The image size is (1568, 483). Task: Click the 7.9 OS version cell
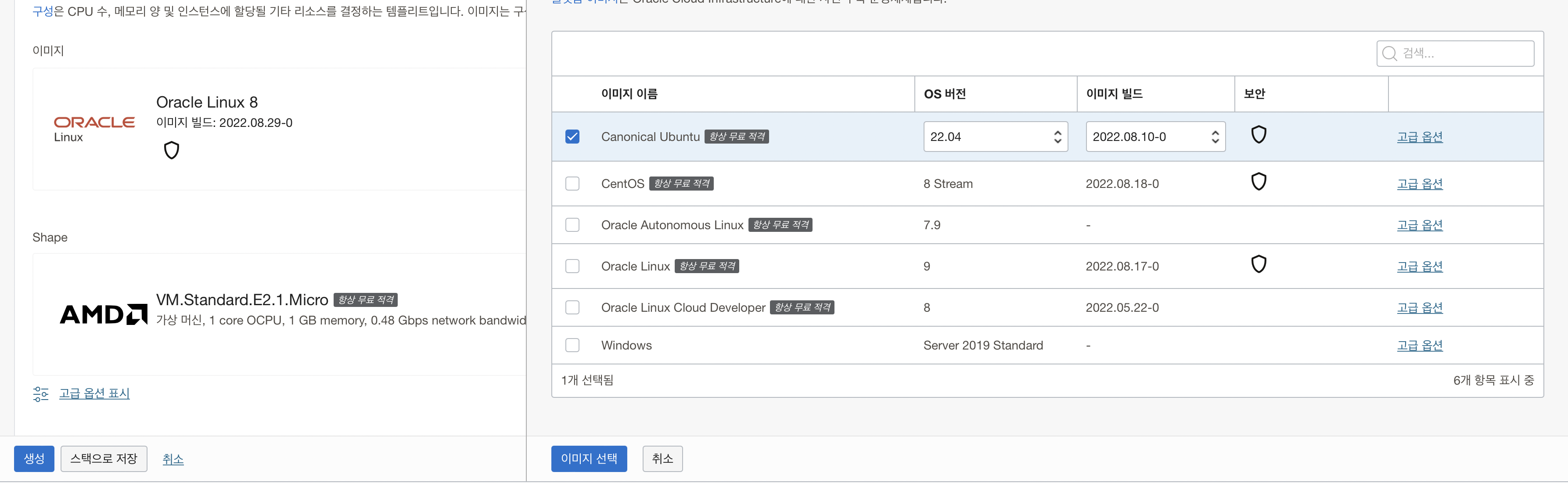click(x=932, y=225)
